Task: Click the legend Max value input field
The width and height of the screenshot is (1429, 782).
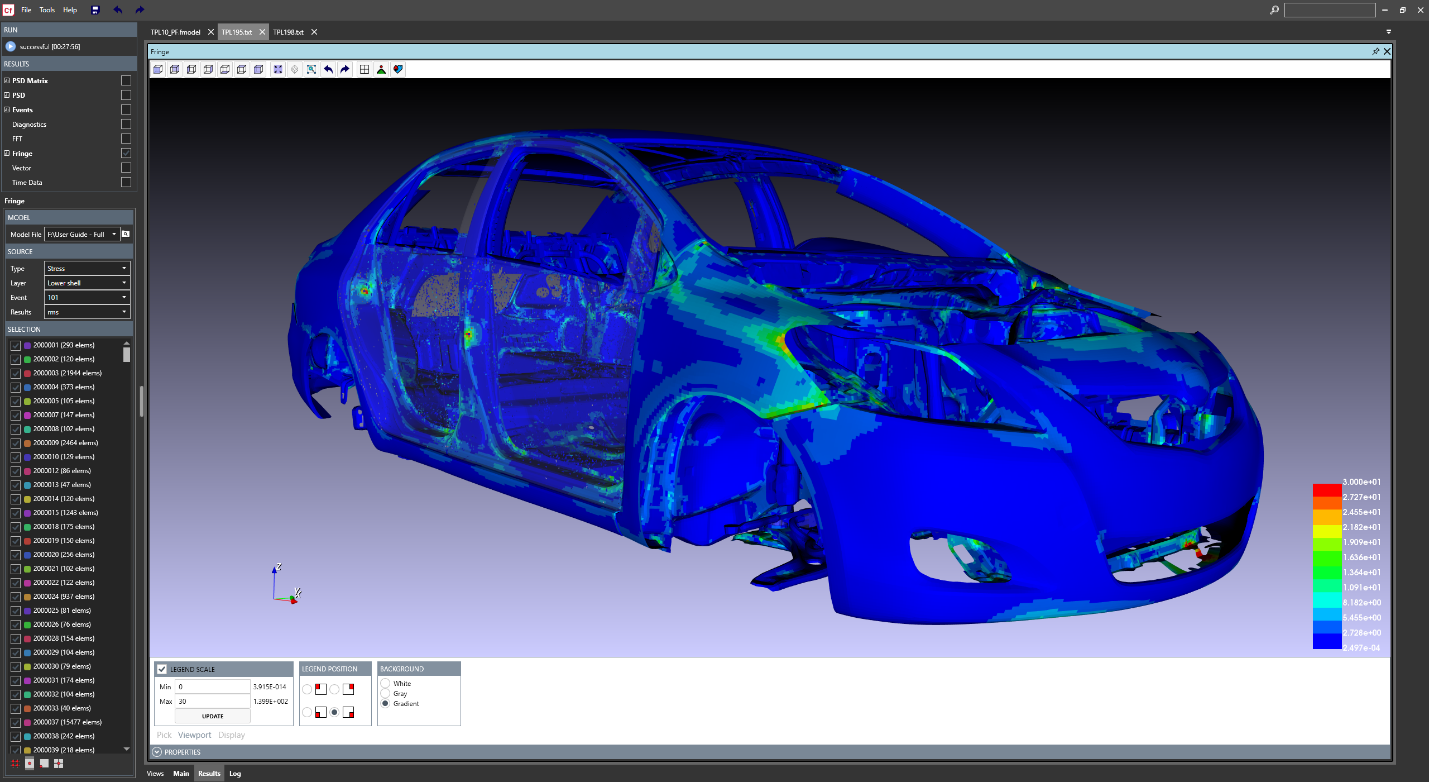Action: point(212,701)
